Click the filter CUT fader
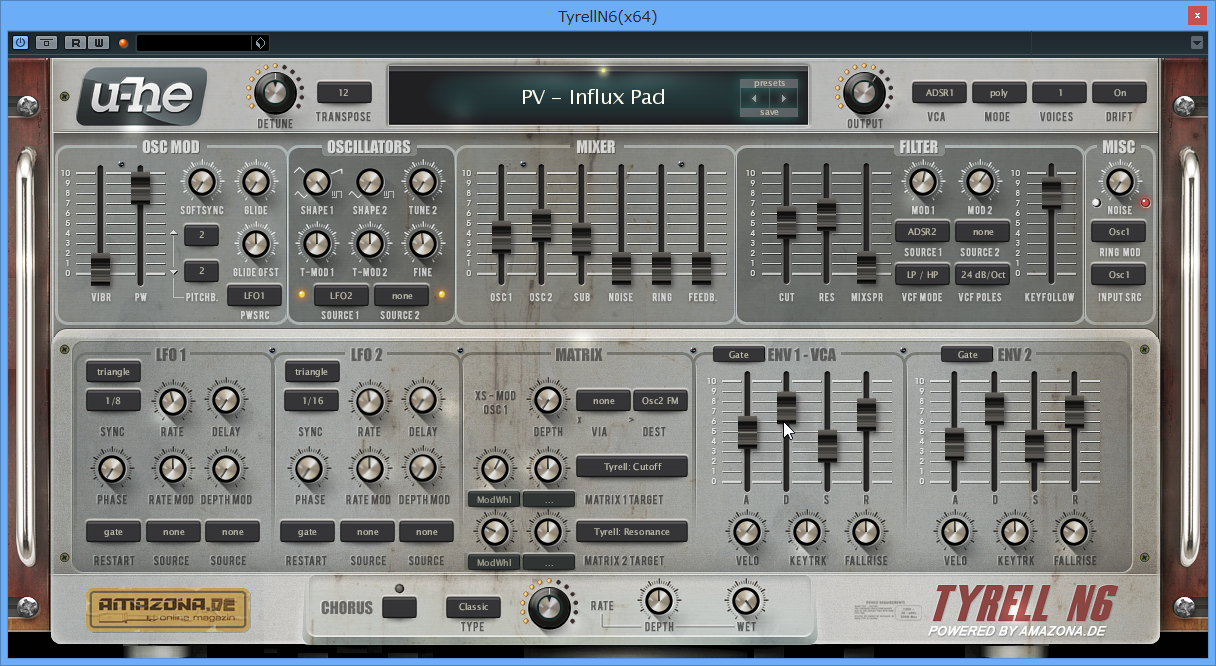The image size is (1216, 666). coord(786,222)
